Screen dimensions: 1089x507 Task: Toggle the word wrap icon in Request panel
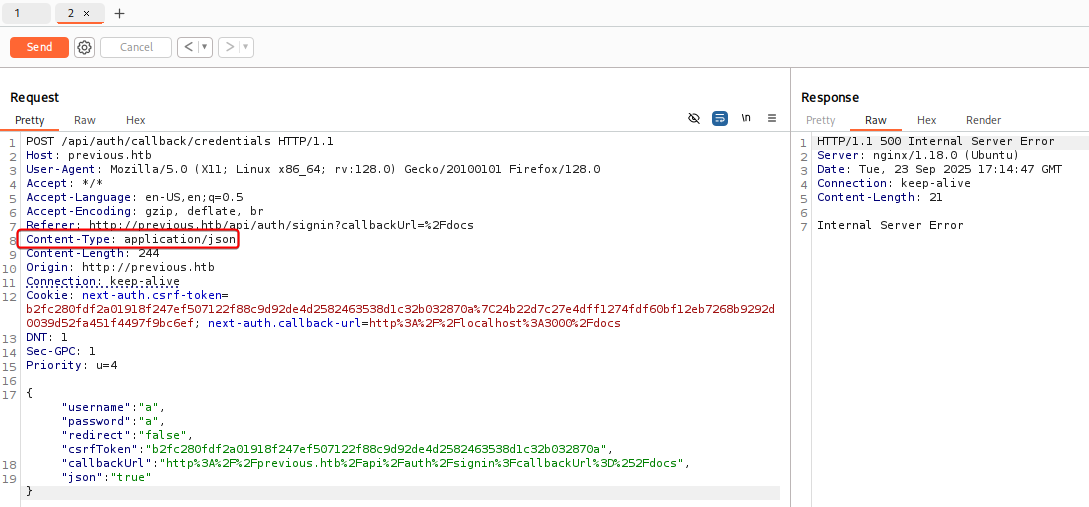click(720, 118)
